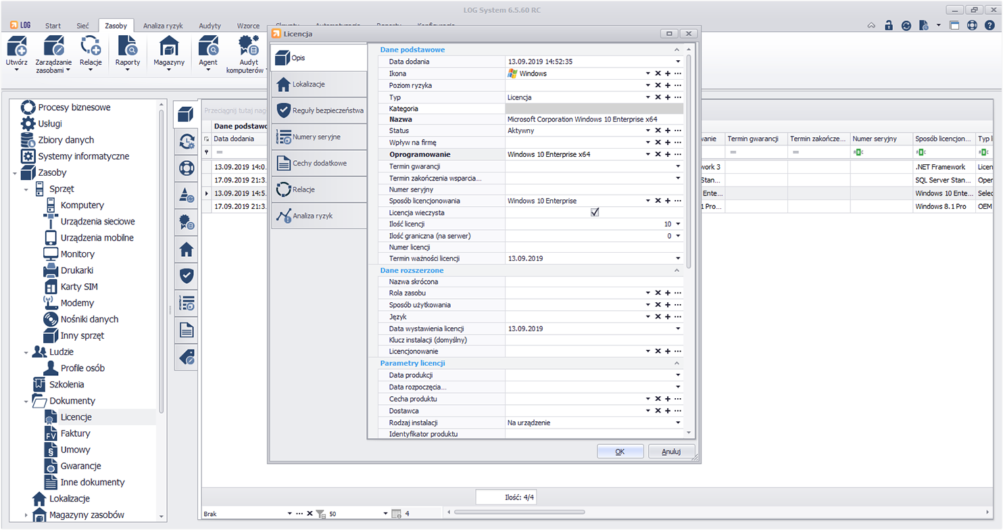The width and height of the screenshot is (1003, 530).
Task: Select Gwarancje in the tree
Action: click(x=81, y=466)
